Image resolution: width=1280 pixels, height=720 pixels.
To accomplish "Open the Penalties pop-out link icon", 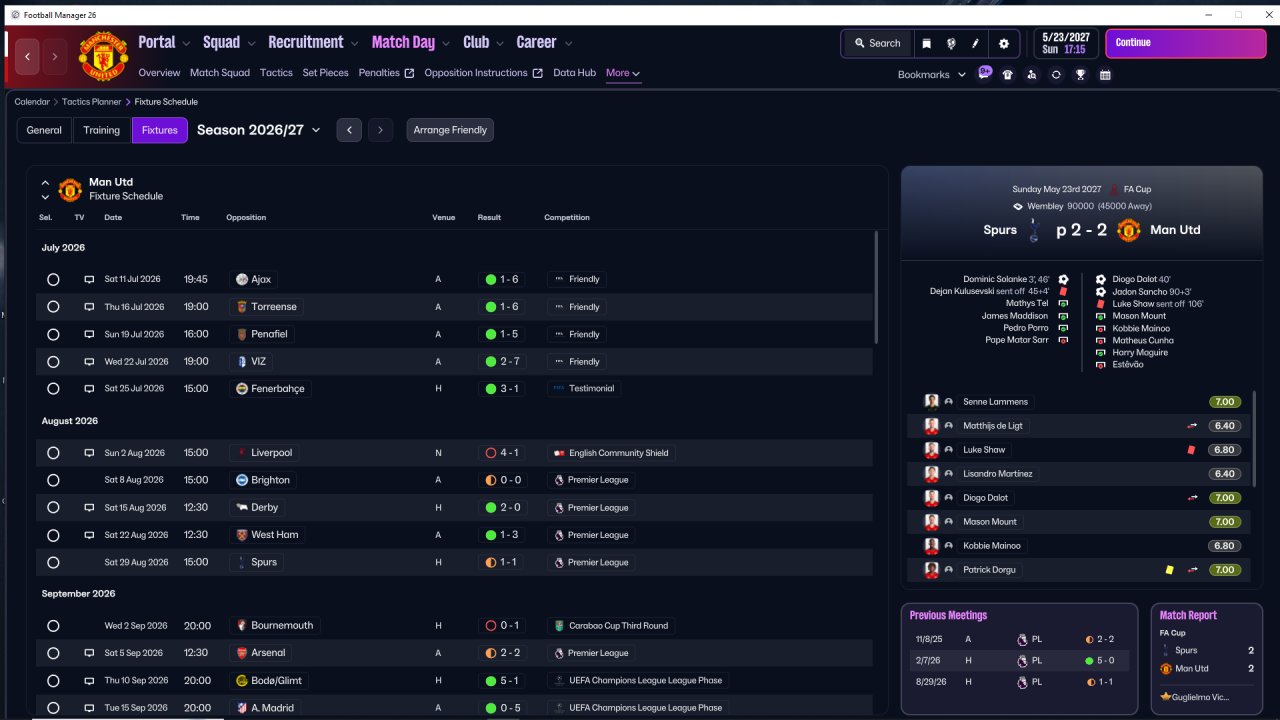I will [x=409, y=73].
